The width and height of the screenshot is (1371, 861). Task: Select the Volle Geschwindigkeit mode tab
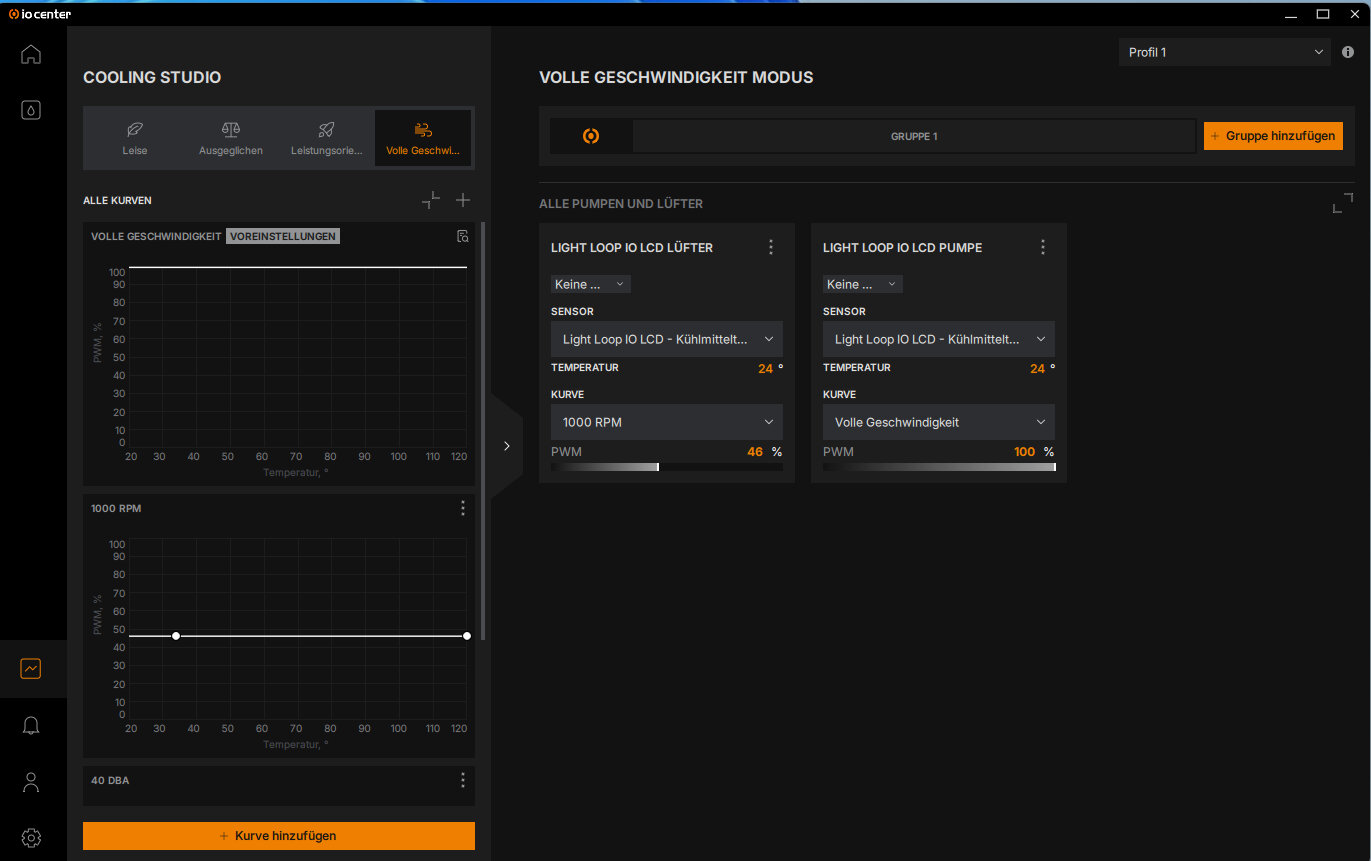423,138
